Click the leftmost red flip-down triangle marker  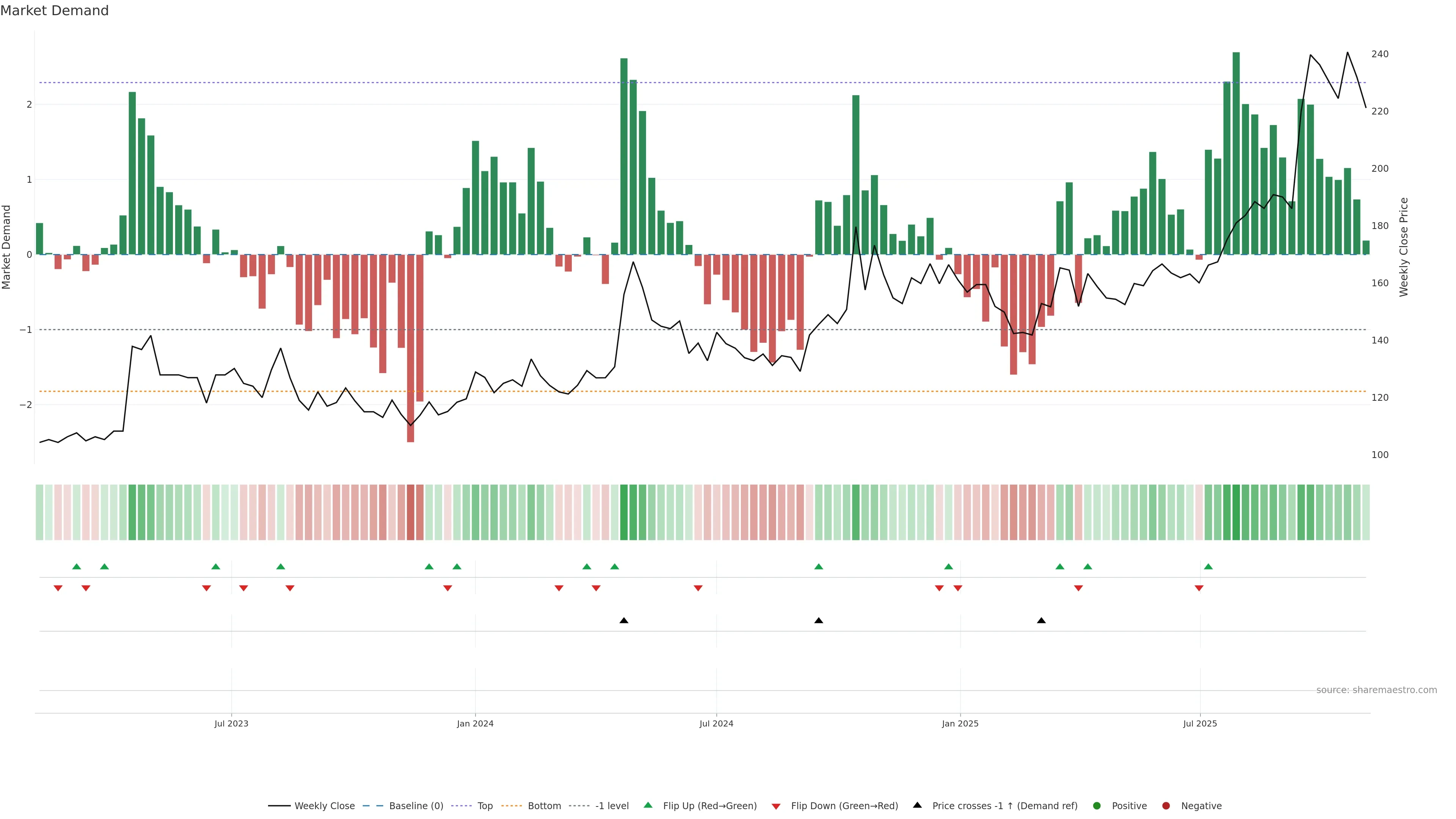[58, 588]
